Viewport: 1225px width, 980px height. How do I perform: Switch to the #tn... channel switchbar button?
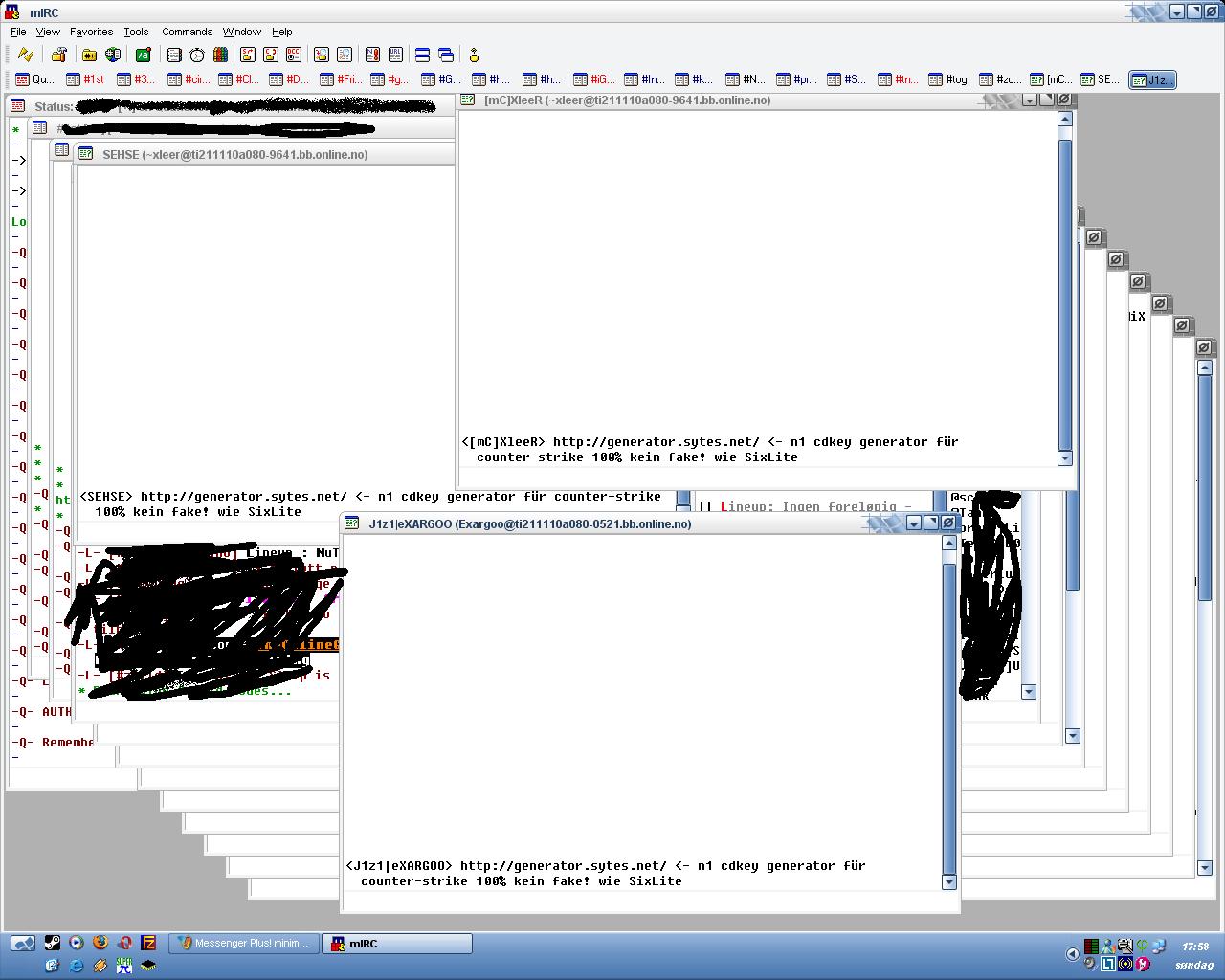898,79
